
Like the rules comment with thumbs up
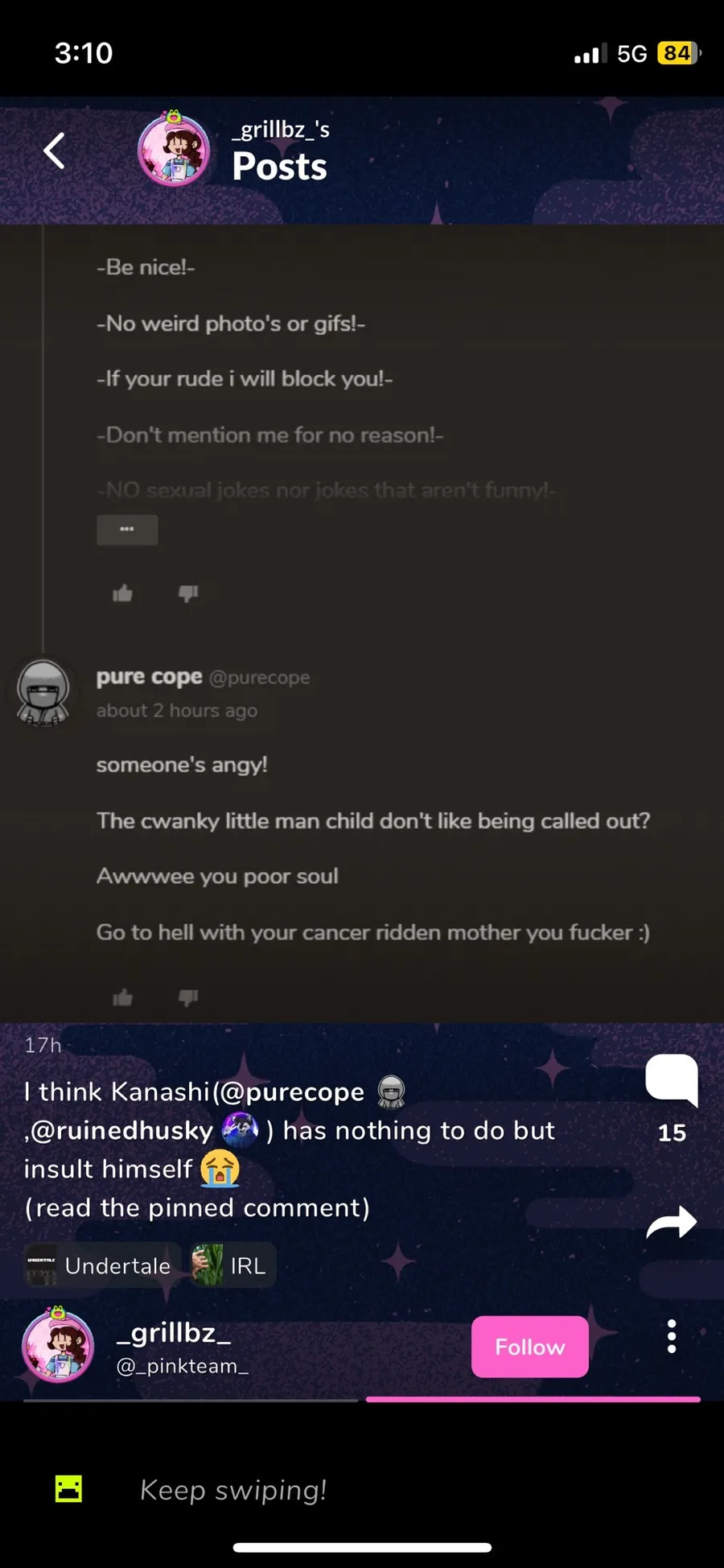coord(122,594)
